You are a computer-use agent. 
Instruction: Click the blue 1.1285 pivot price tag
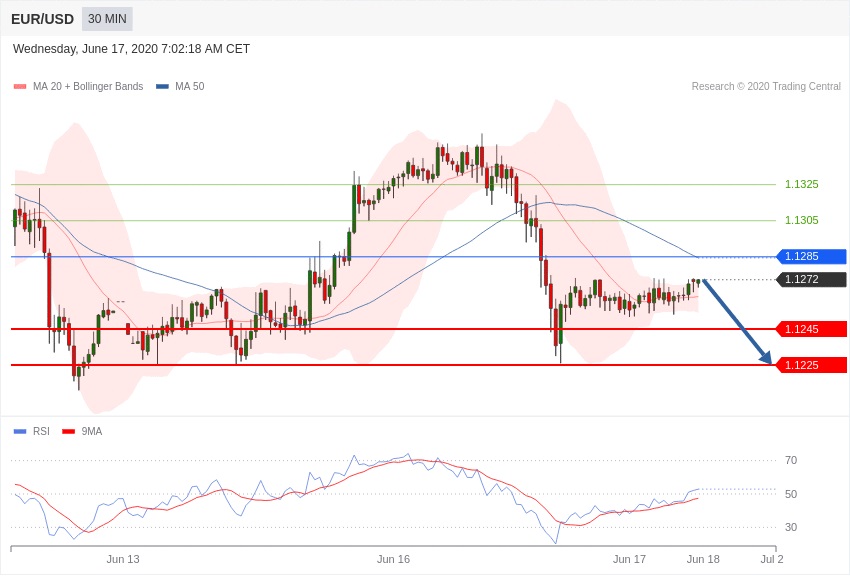(812, 256)
